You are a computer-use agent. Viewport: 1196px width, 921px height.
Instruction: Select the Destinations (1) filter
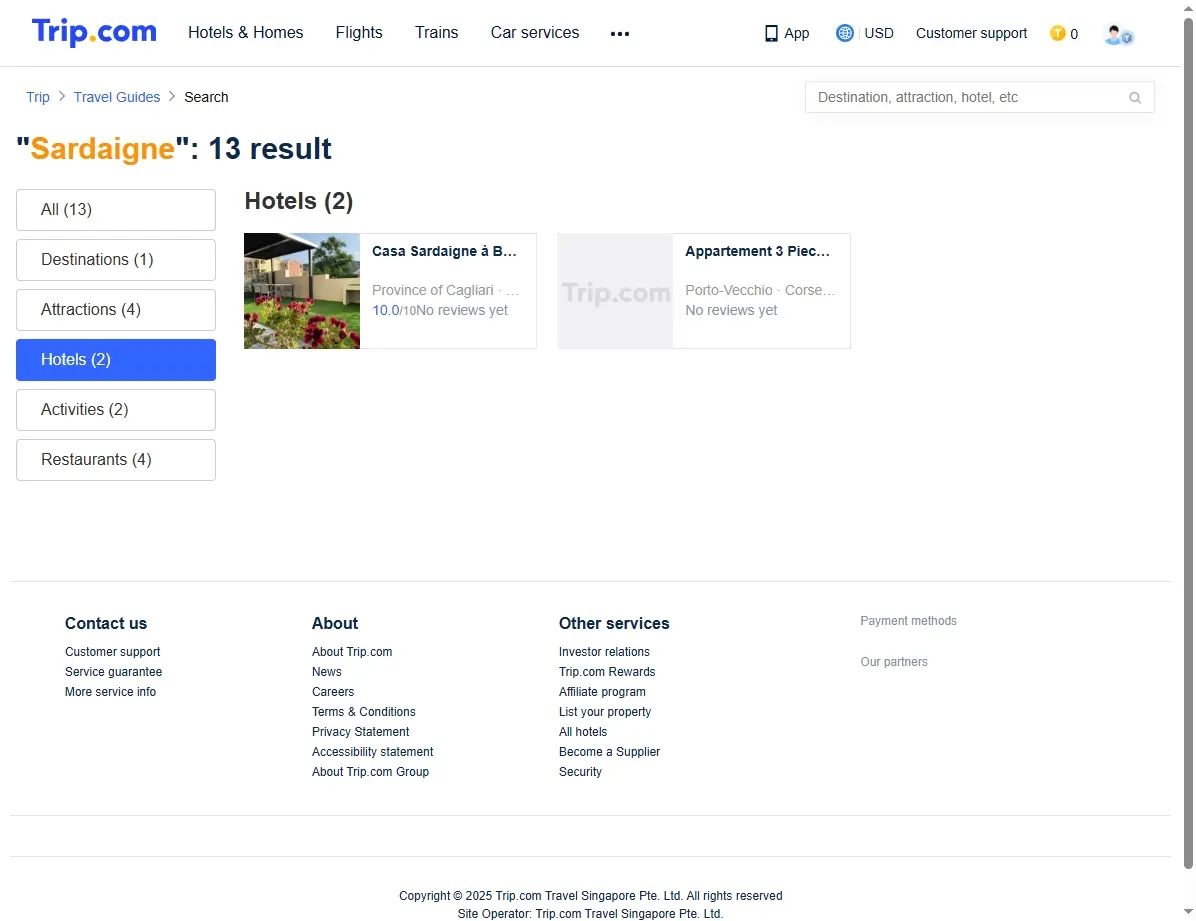[116, 260]
